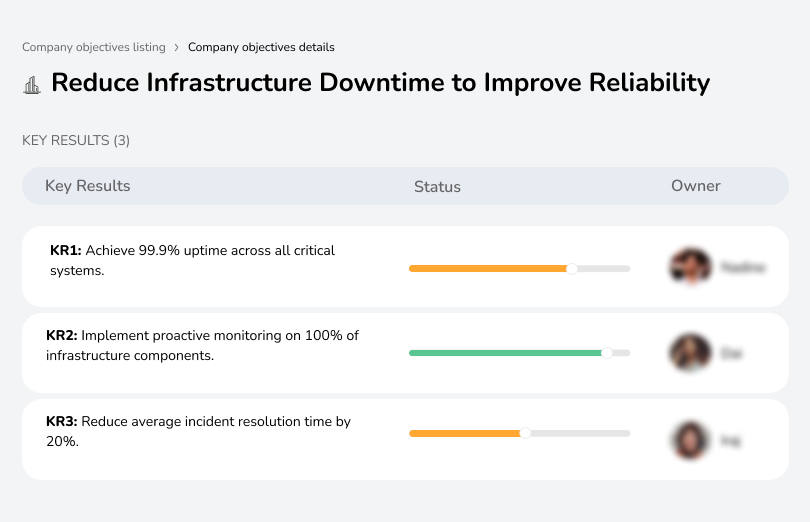Click the breadcrumb chevron separator
Viewport: 810px width, 522px height.
tap(176, 48)
